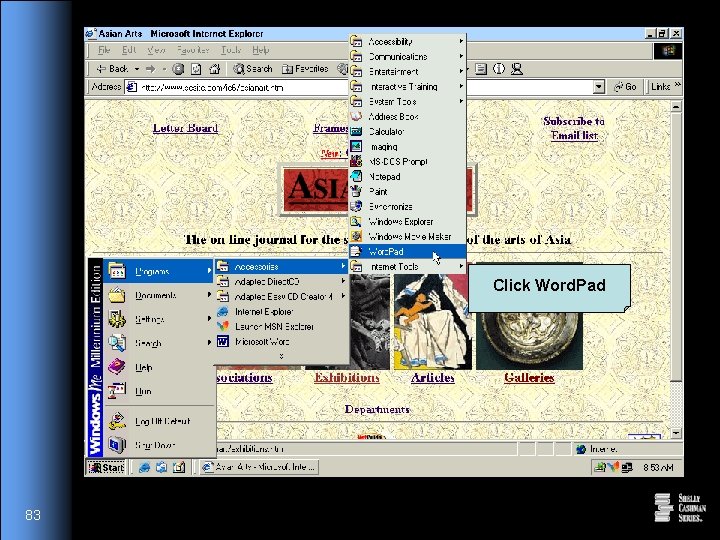Click the Address Book icon
Screen dimensions: 720x540
[x=356, y=117]
